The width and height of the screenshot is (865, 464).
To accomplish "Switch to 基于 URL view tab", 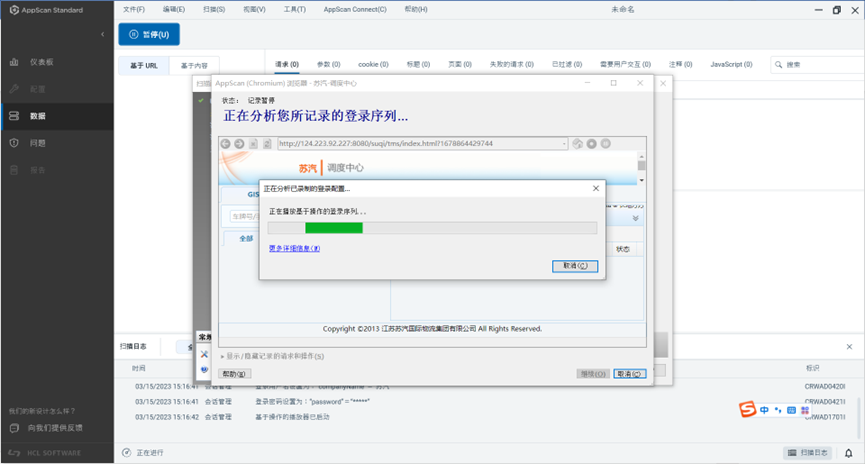I will coord(144,66).
